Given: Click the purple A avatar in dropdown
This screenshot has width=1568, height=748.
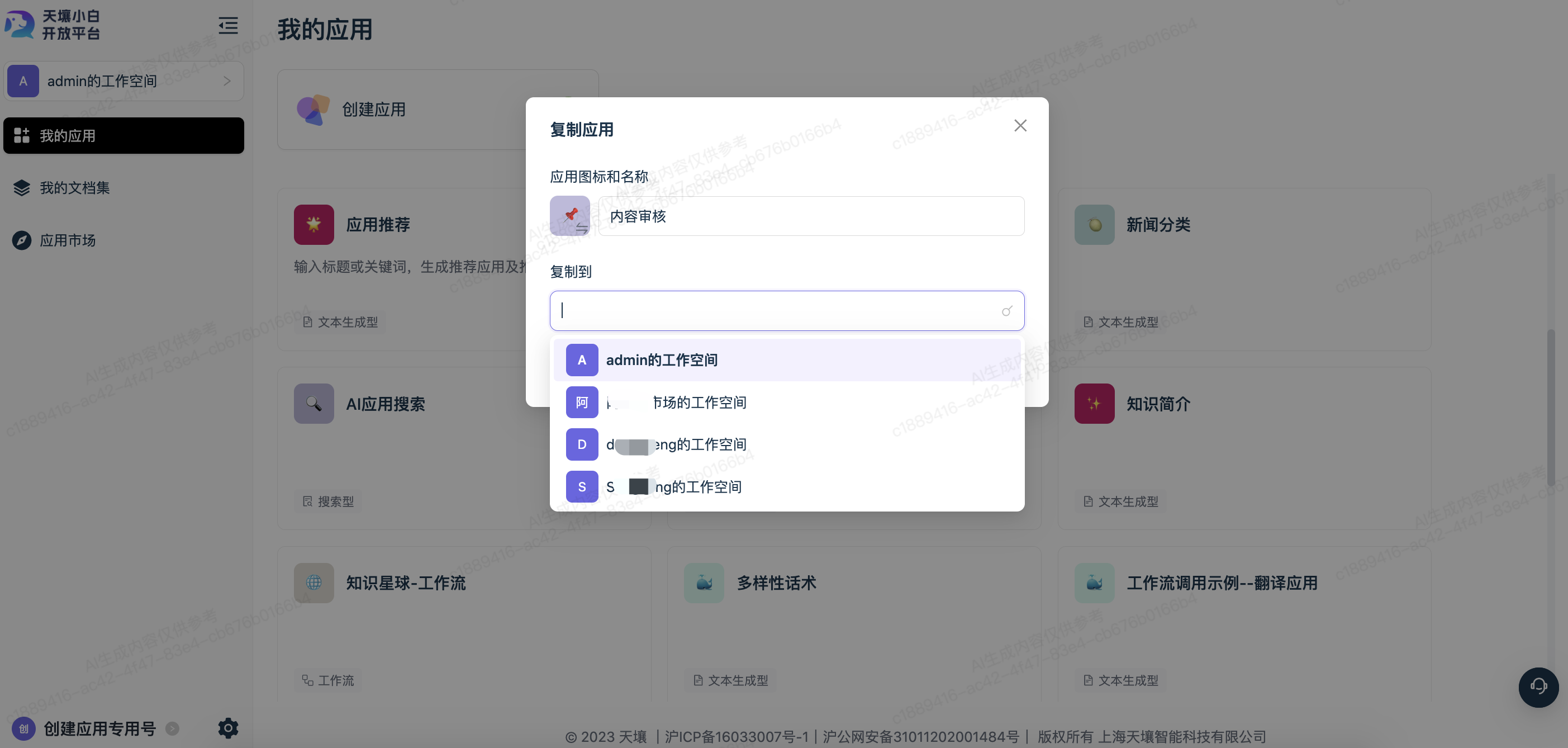Looking at the screenshot, I should pyautogui.click(x=582, y=360).
